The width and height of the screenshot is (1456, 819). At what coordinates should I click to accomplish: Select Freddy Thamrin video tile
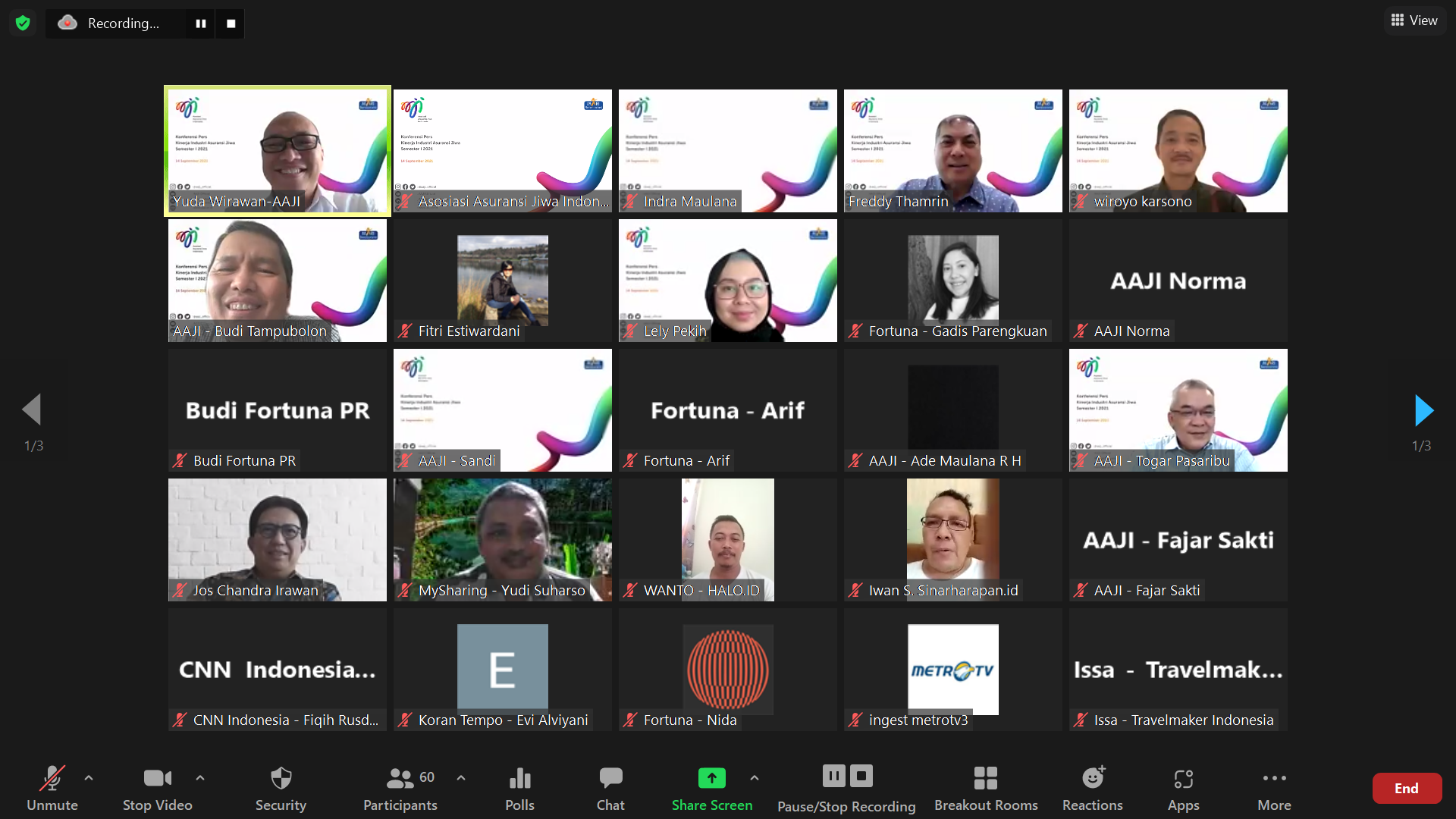coord(953,151)
